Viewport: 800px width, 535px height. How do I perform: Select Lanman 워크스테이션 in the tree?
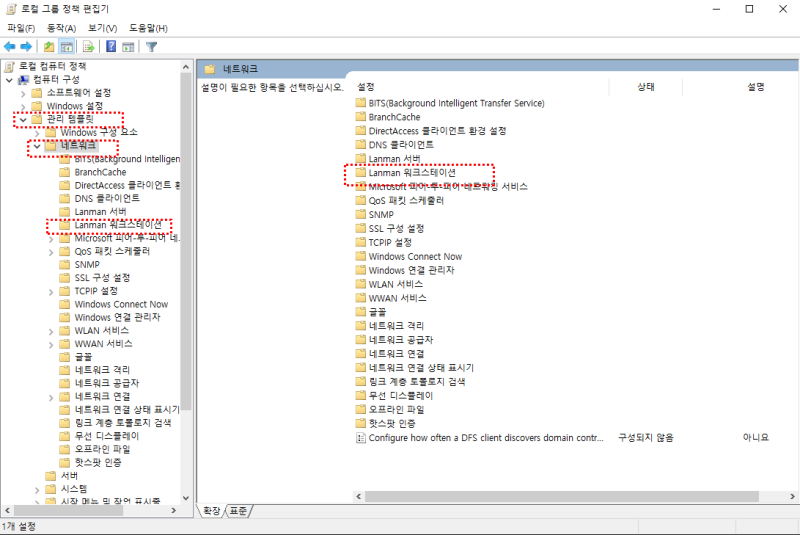point(118,225)
